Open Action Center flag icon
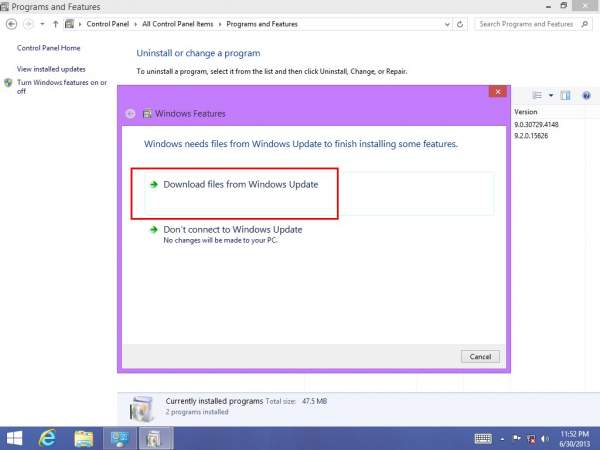The height and width of the screenshot is (450, 600). pos(516,439)
